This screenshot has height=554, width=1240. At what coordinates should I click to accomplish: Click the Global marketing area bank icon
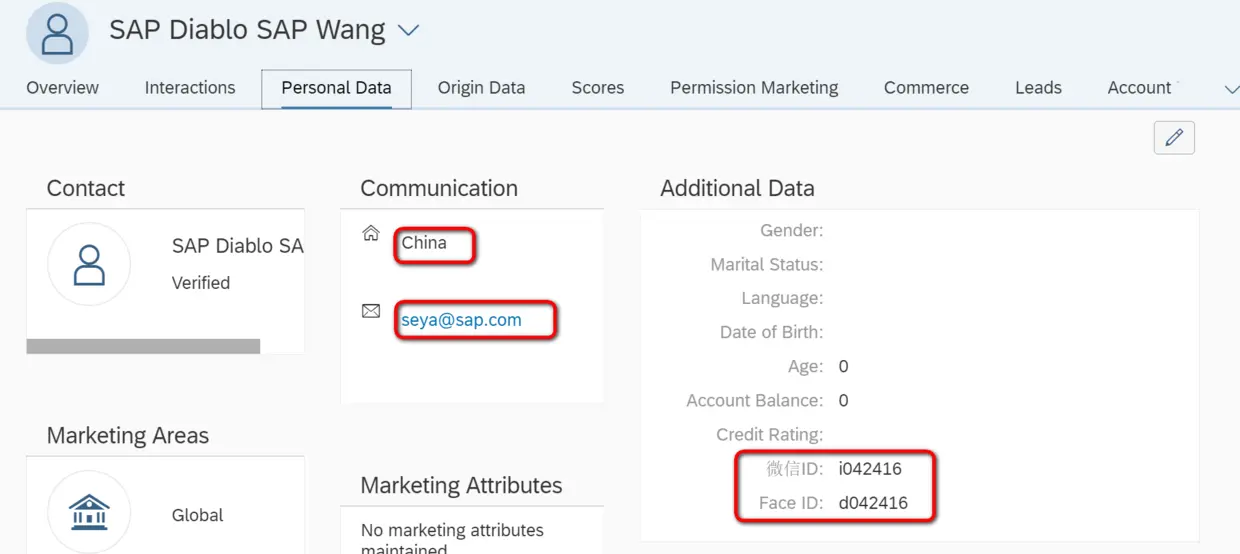pos(89,512)
